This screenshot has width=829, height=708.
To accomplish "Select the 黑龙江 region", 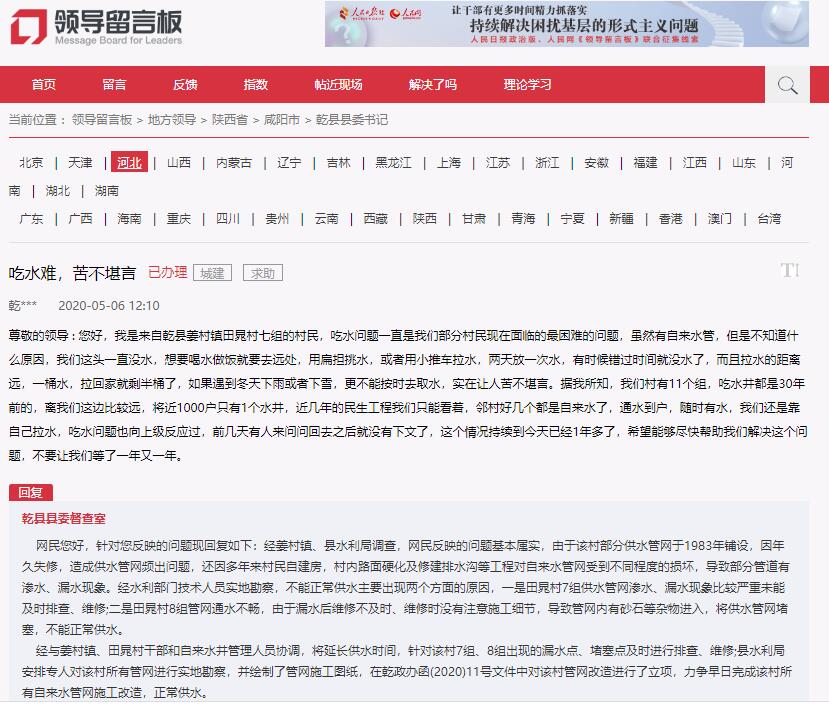I will point(393,162).
